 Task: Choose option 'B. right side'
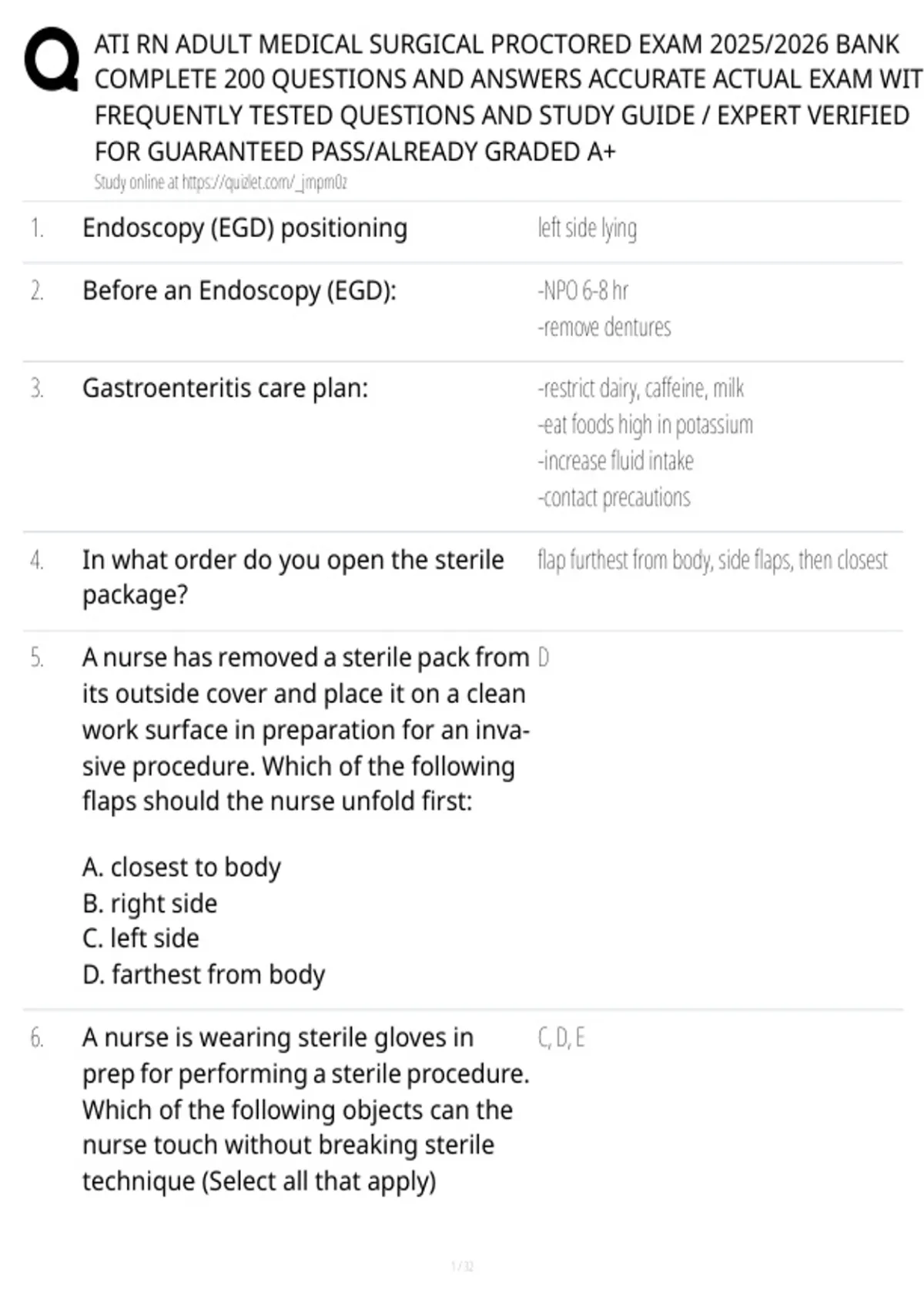(150, 903)
